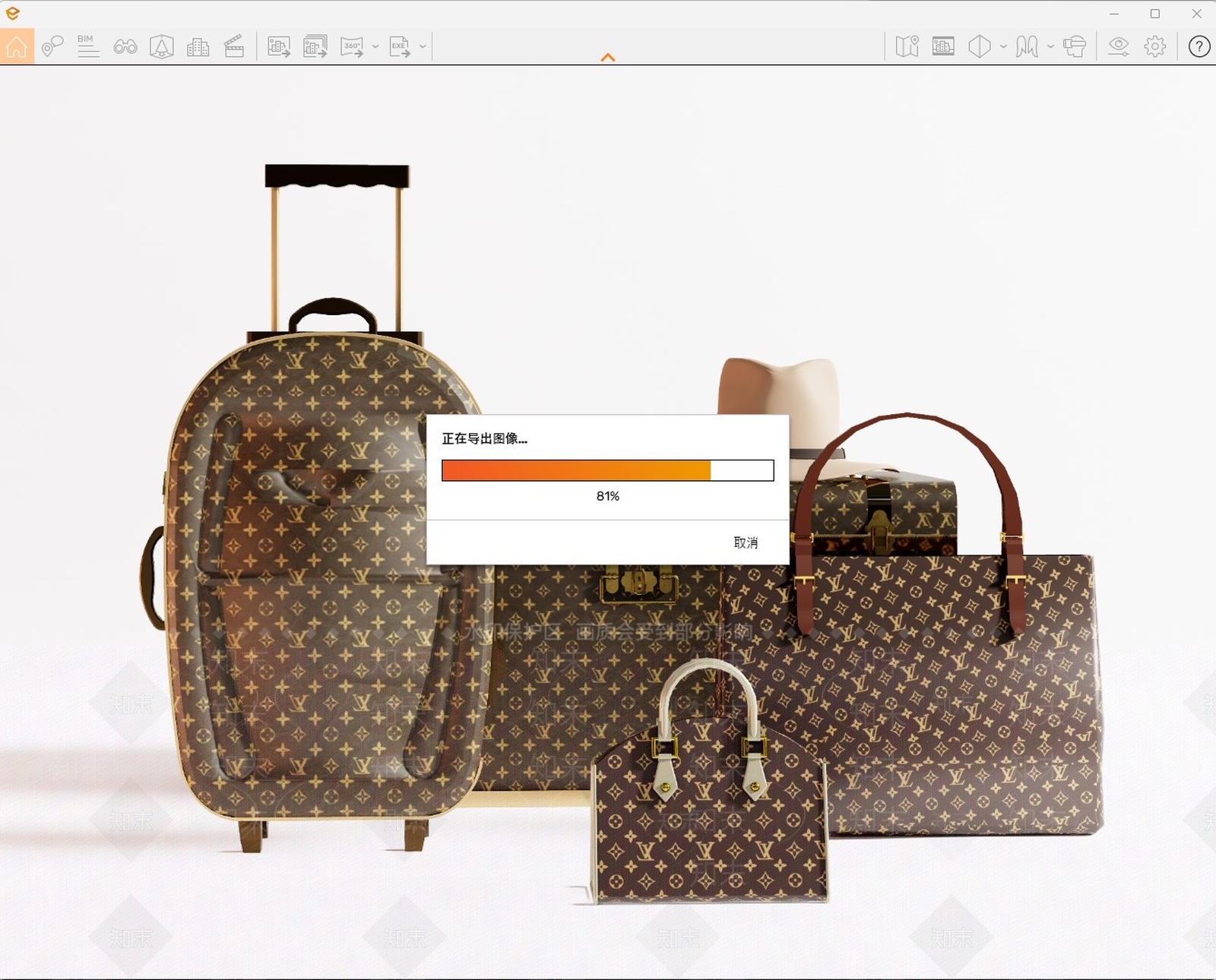The image size is (1216, 980).
Task: Click the 取消 cancel button
Action: pyautogui.click(x=746, y=542)
